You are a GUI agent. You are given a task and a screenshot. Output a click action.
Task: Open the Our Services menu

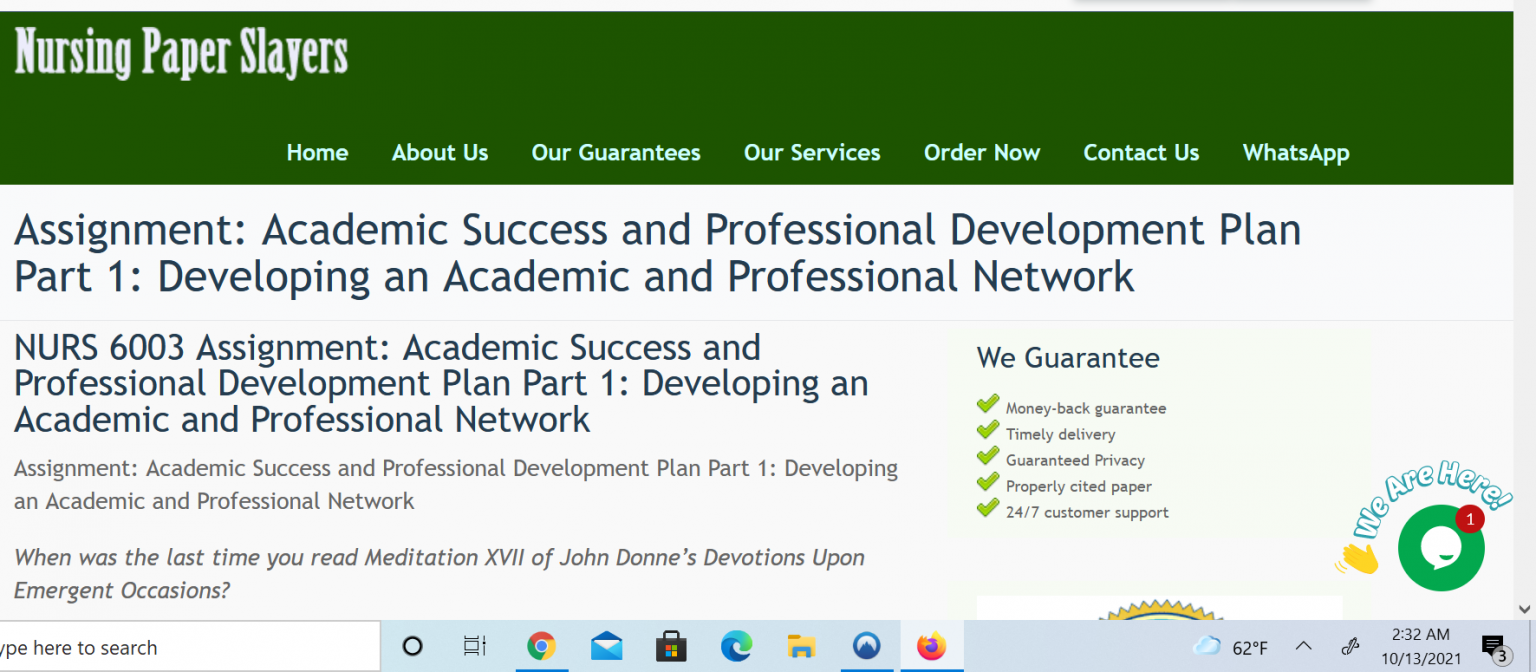pos(812,152)
